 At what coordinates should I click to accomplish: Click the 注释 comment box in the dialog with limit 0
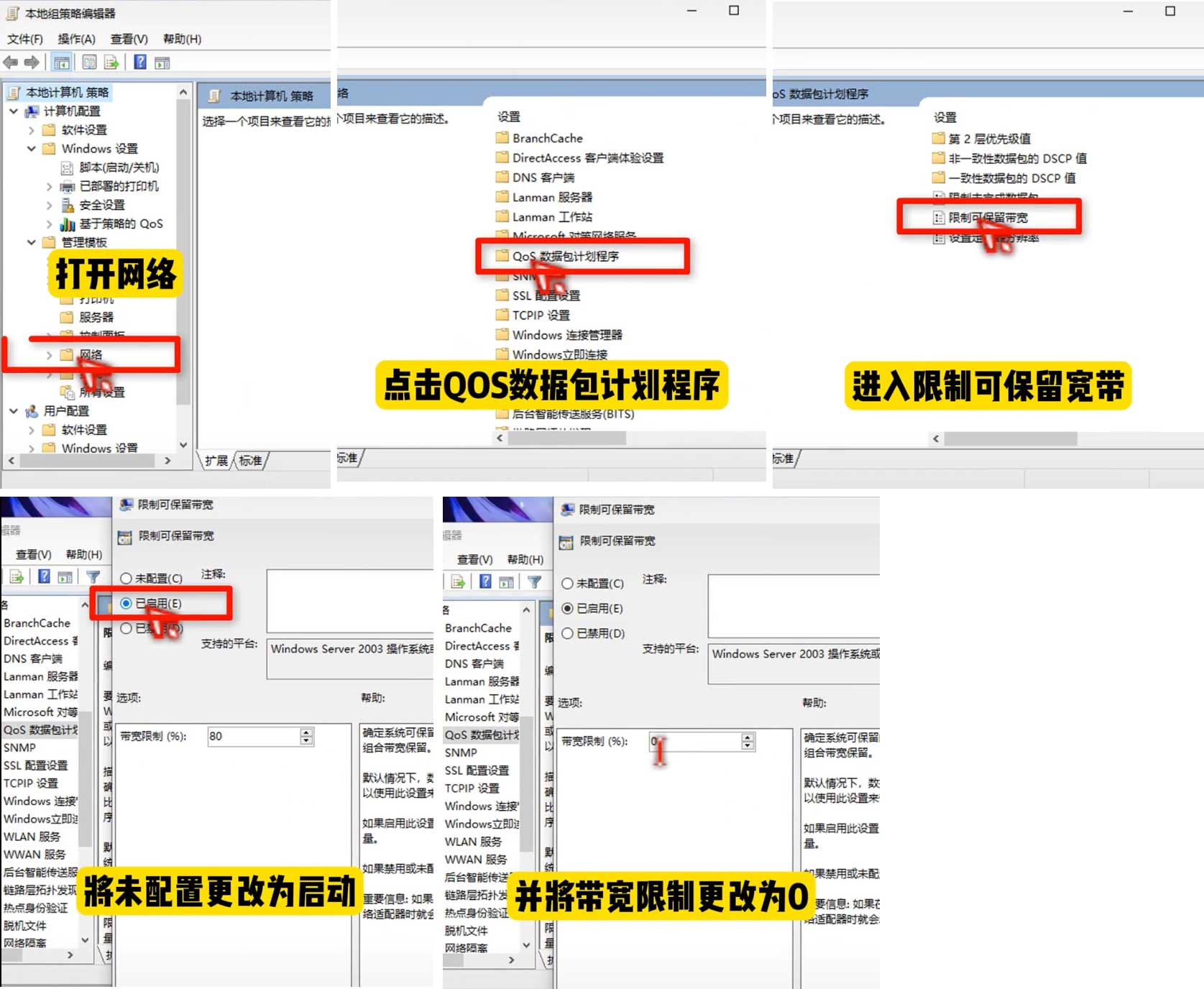coord(794,606)
